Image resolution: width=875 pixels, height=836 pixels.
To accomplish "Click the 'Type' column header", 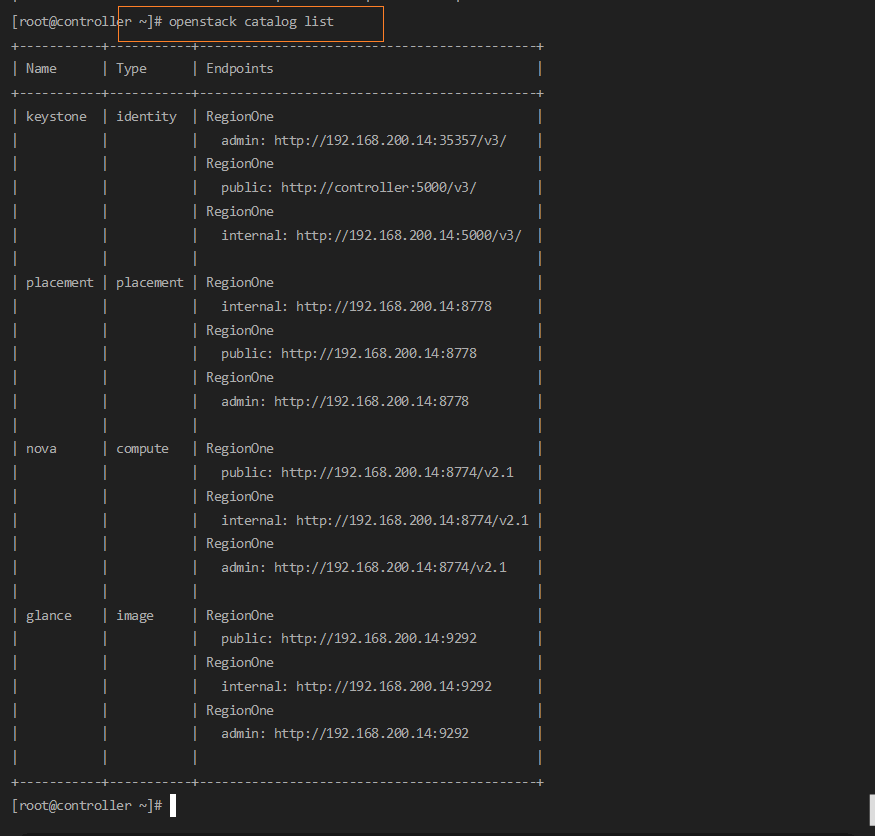I will (131, 69).
